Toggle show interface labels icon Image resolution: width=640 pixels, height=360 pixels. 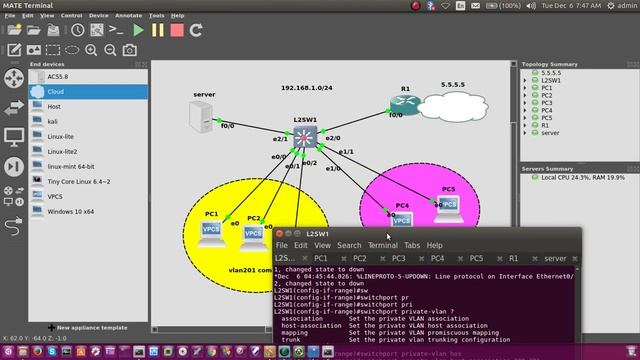(97, 30)
